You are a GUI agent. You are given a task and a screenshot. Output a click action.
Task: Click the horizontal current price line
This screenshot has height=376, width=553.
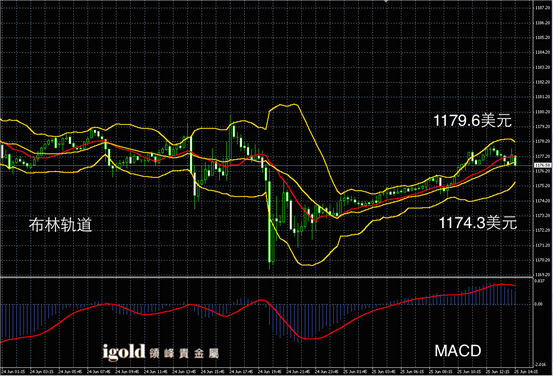click(x=267, y=166)
